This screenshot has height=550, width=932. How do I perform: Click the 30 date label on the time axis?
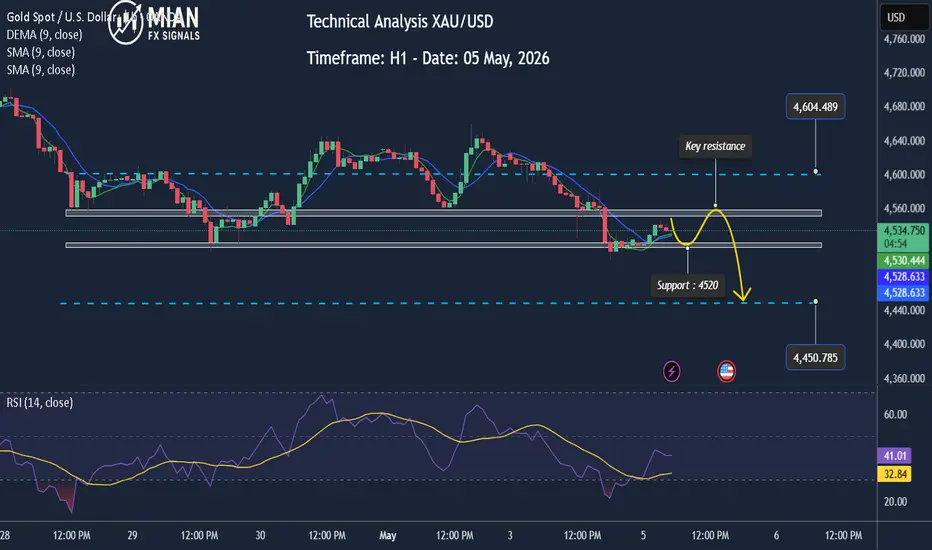click(x=260, y=536)
